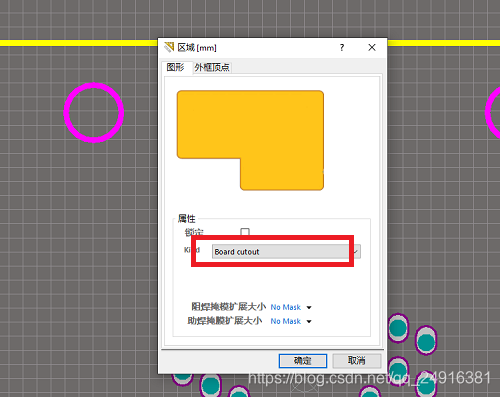Open the Kind dropdown showing Board cutout
500x397 pixels.
286,252
